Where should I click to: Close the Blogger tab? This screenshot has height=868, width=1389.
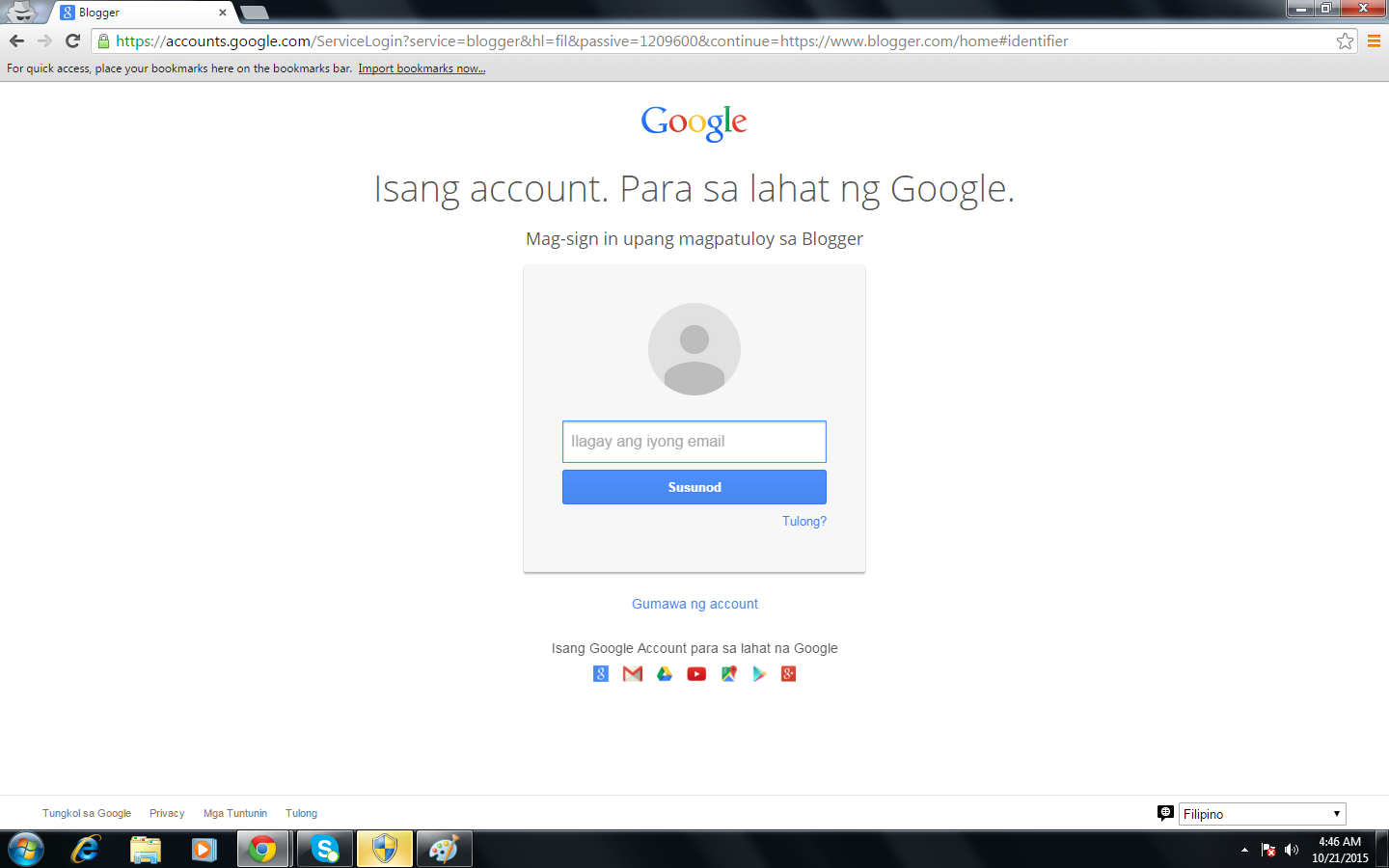click(x=223, y=13)
